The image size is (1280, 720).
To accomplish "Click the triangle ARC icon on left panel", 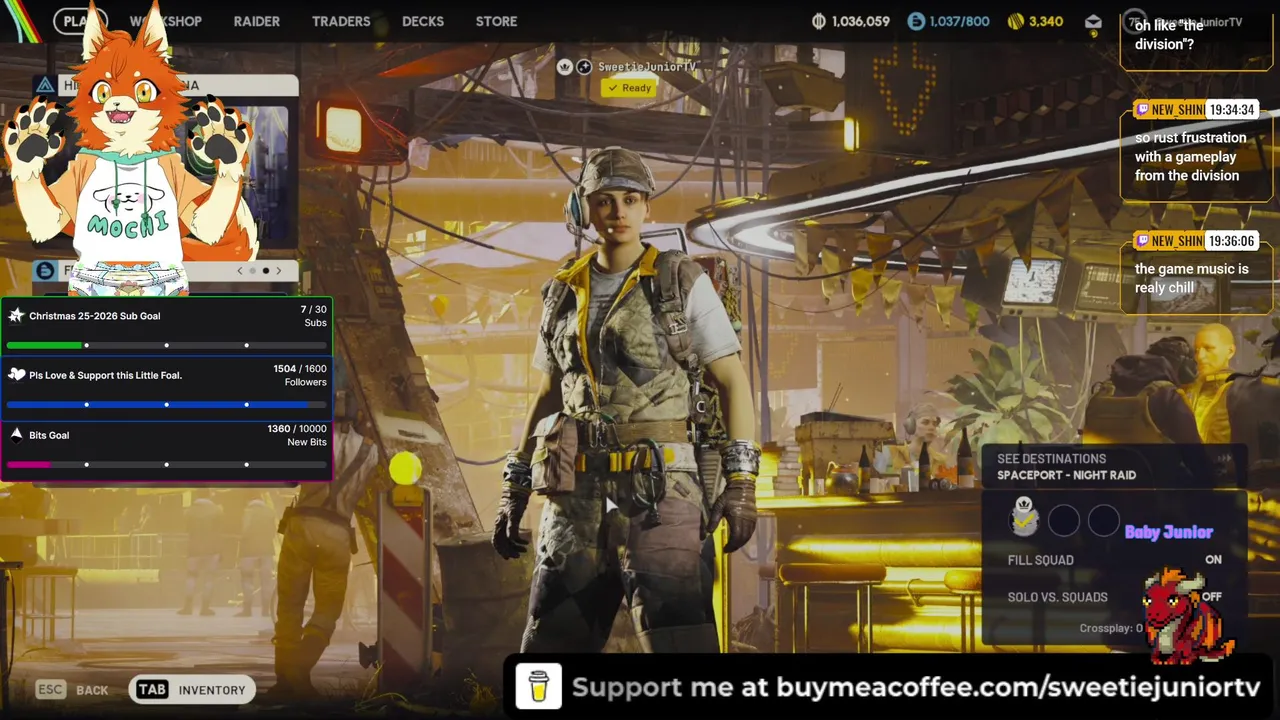I will click(x=45, y=85).
